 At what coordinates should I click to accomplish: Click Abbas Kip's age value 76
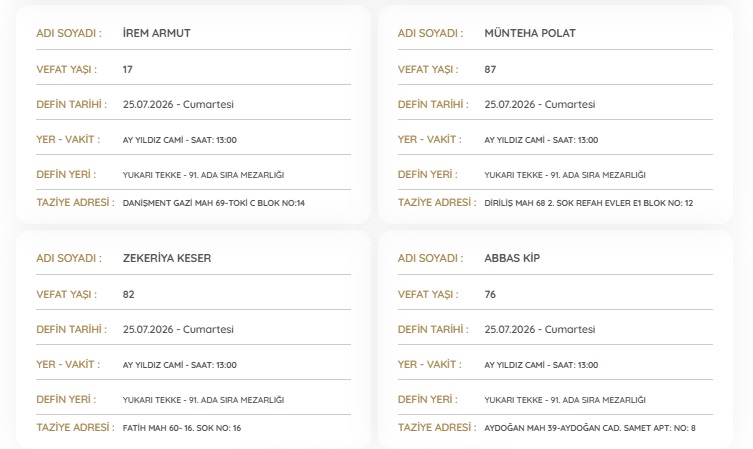click(490, 294)
